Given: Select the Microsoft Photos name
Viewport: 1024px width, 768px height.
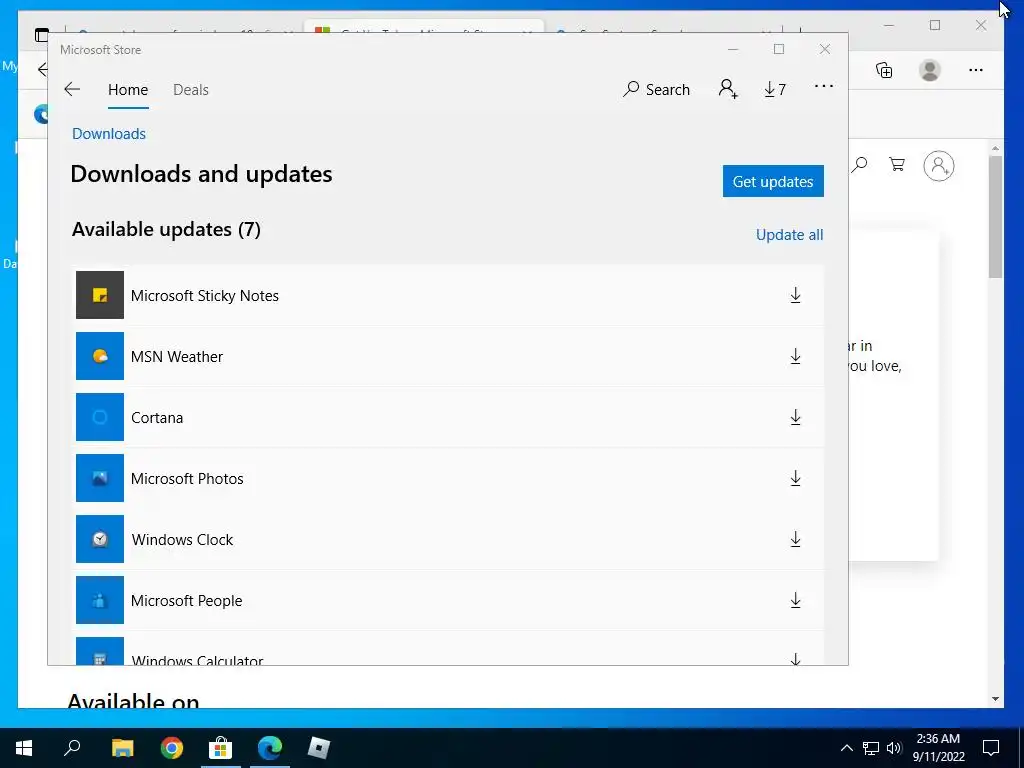Looking at the screenshot, I should coord(187,479).
